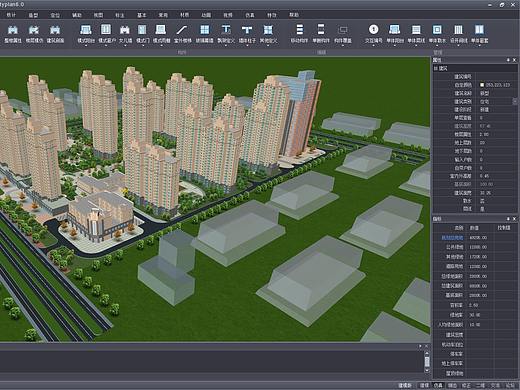Click the 构件覆盖 dashed rectangle icon
This screenshot has width=520, height=390.
click(343, 30)
